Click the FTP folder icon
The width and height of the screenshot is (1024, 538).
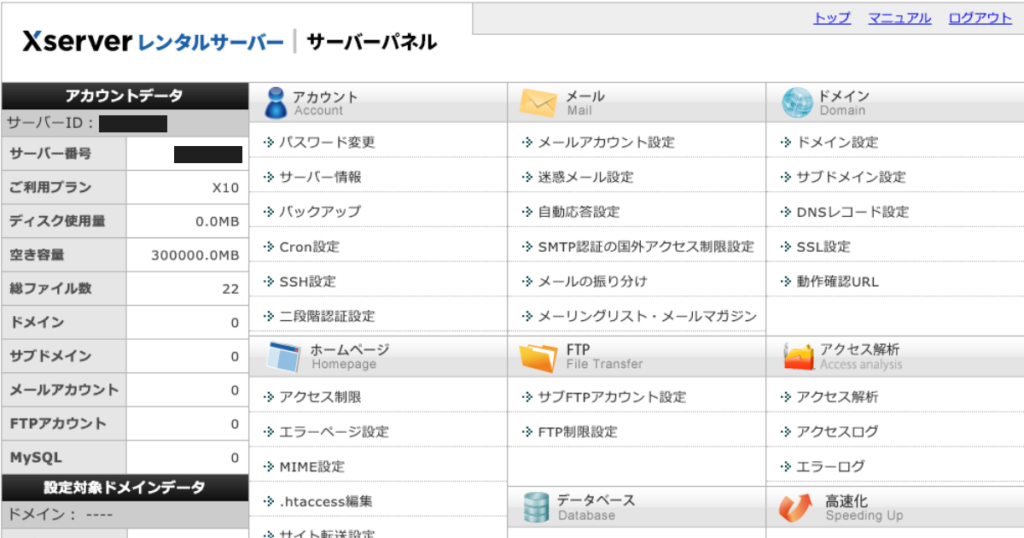click(x=538, y=356)
